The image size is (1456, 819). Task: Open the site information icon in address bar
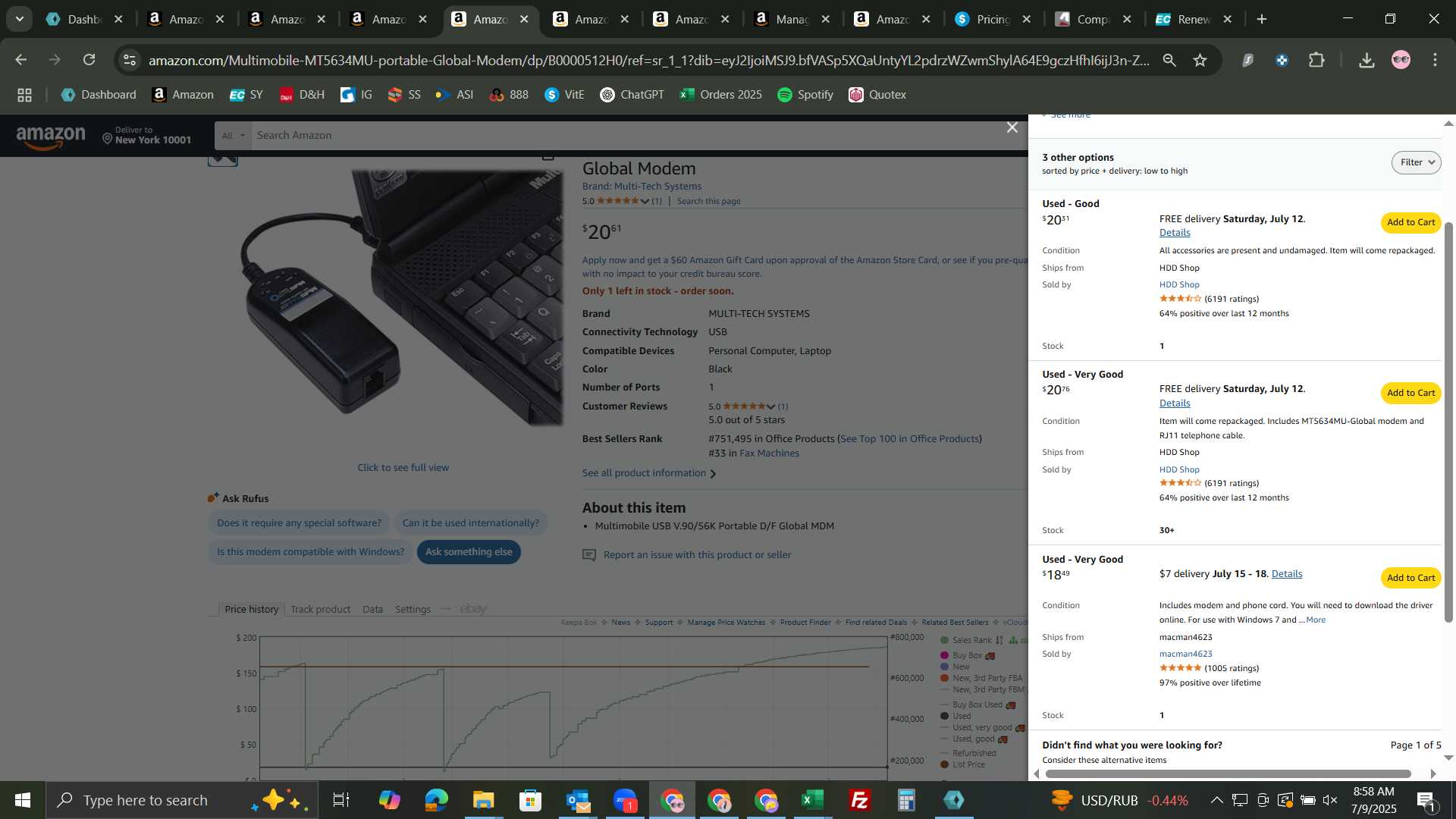coord(130,60)
